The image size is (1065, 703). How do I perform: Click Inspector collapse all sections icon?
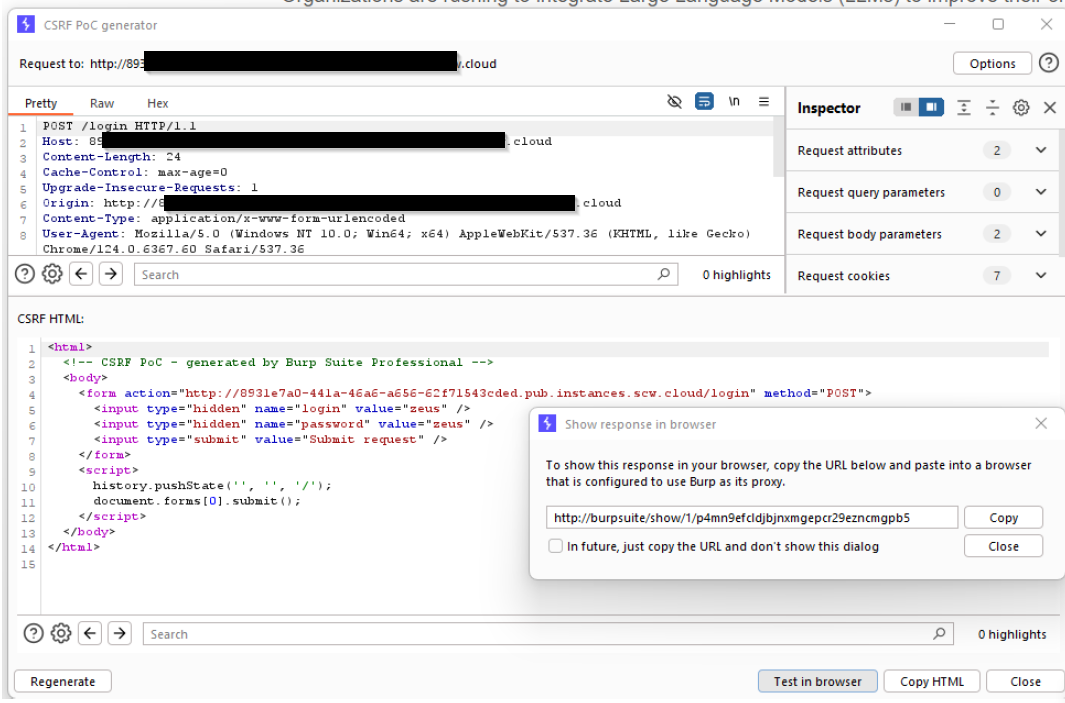click(x=992, y=107)
